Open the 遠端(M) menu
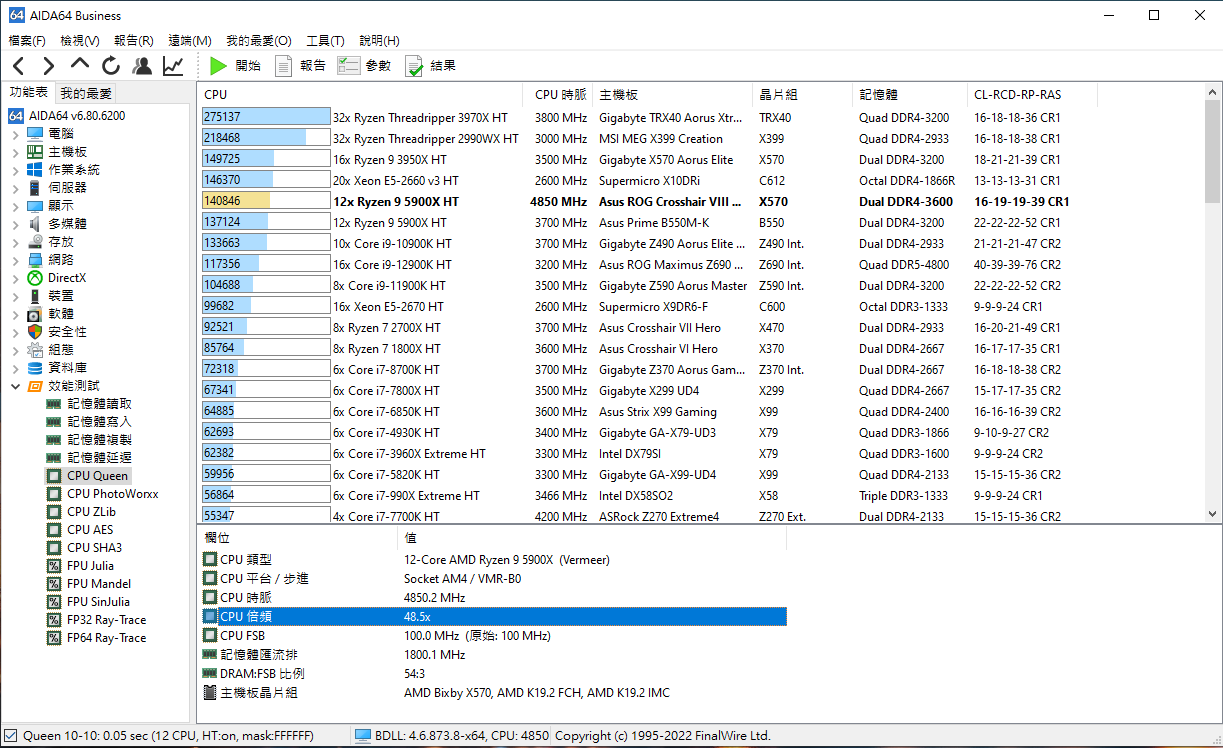This screenshot has width=1223, height=748. tap(190, 41)
